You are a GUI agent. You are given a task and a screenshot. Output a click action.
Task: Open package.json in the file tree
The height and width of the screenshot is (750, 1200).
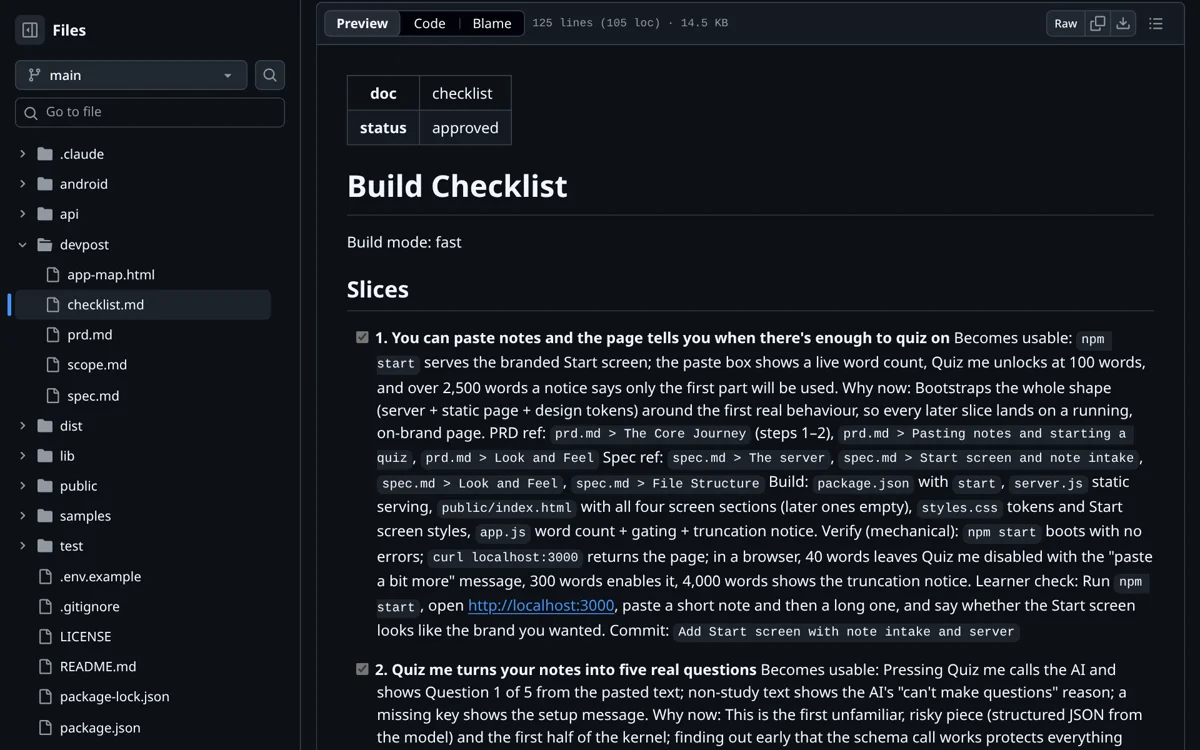(x=100, y=728)
